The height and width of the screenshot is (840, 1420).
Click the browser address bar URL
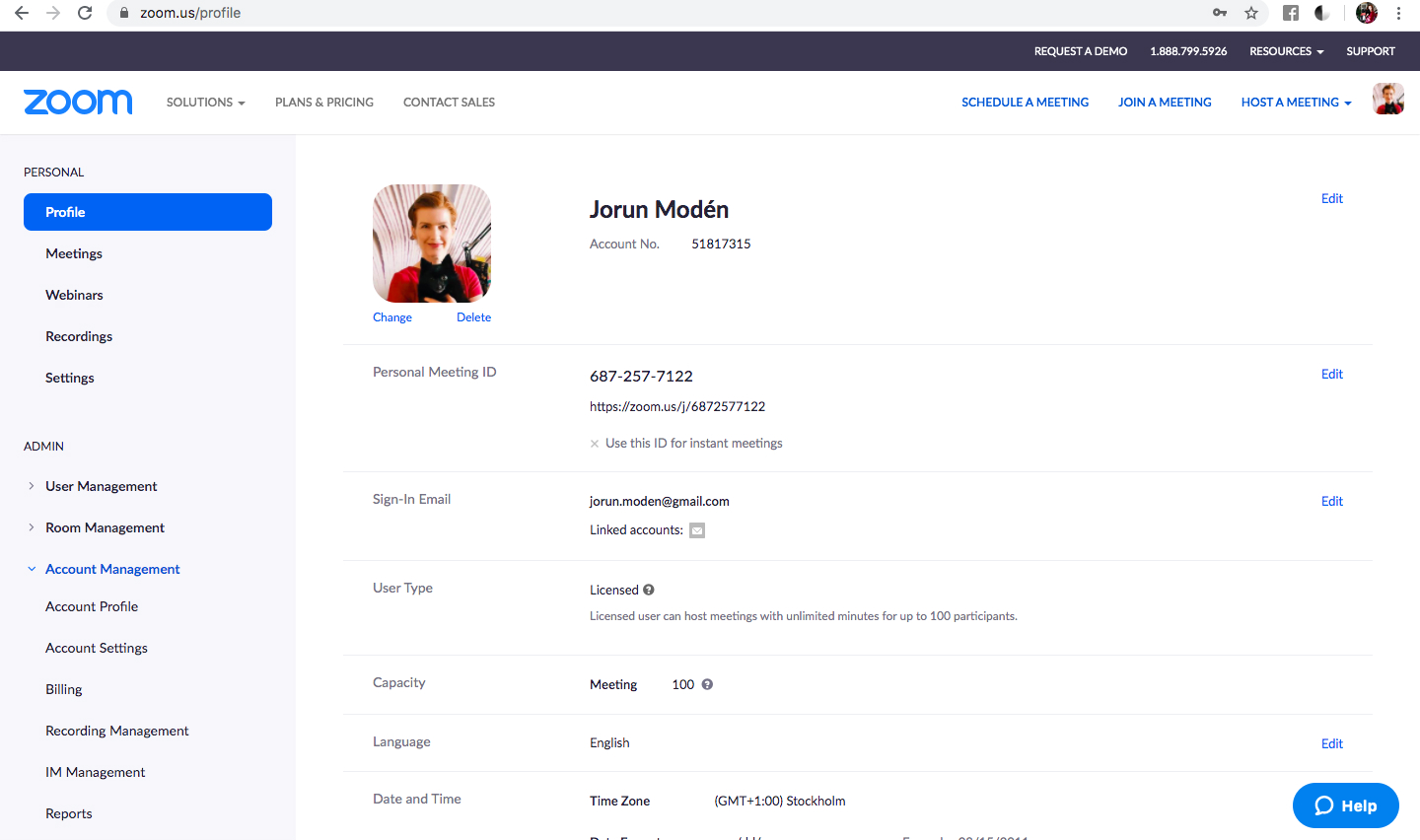click(x=190, y=13)
